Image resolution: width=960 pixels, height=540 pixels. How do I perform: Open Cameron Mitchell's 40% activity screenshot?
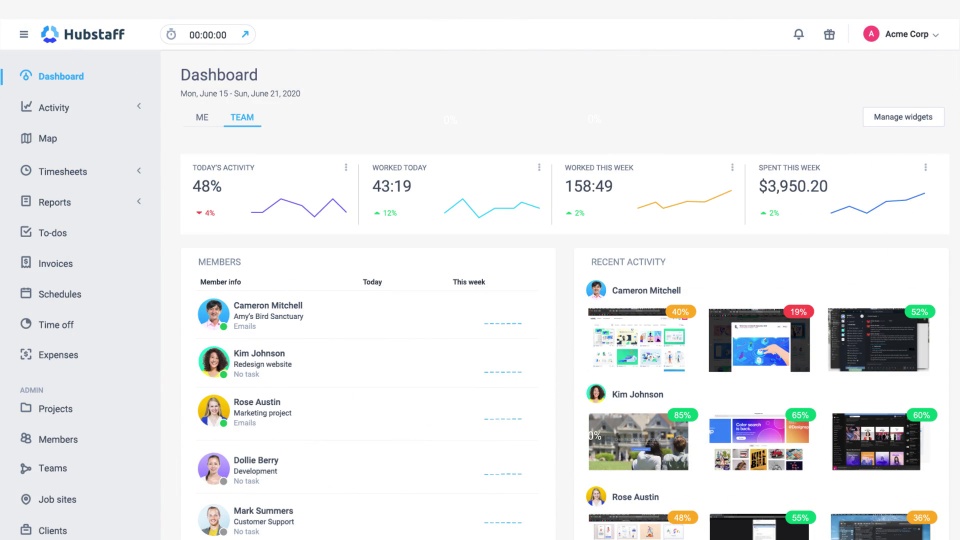pos(638,340)
